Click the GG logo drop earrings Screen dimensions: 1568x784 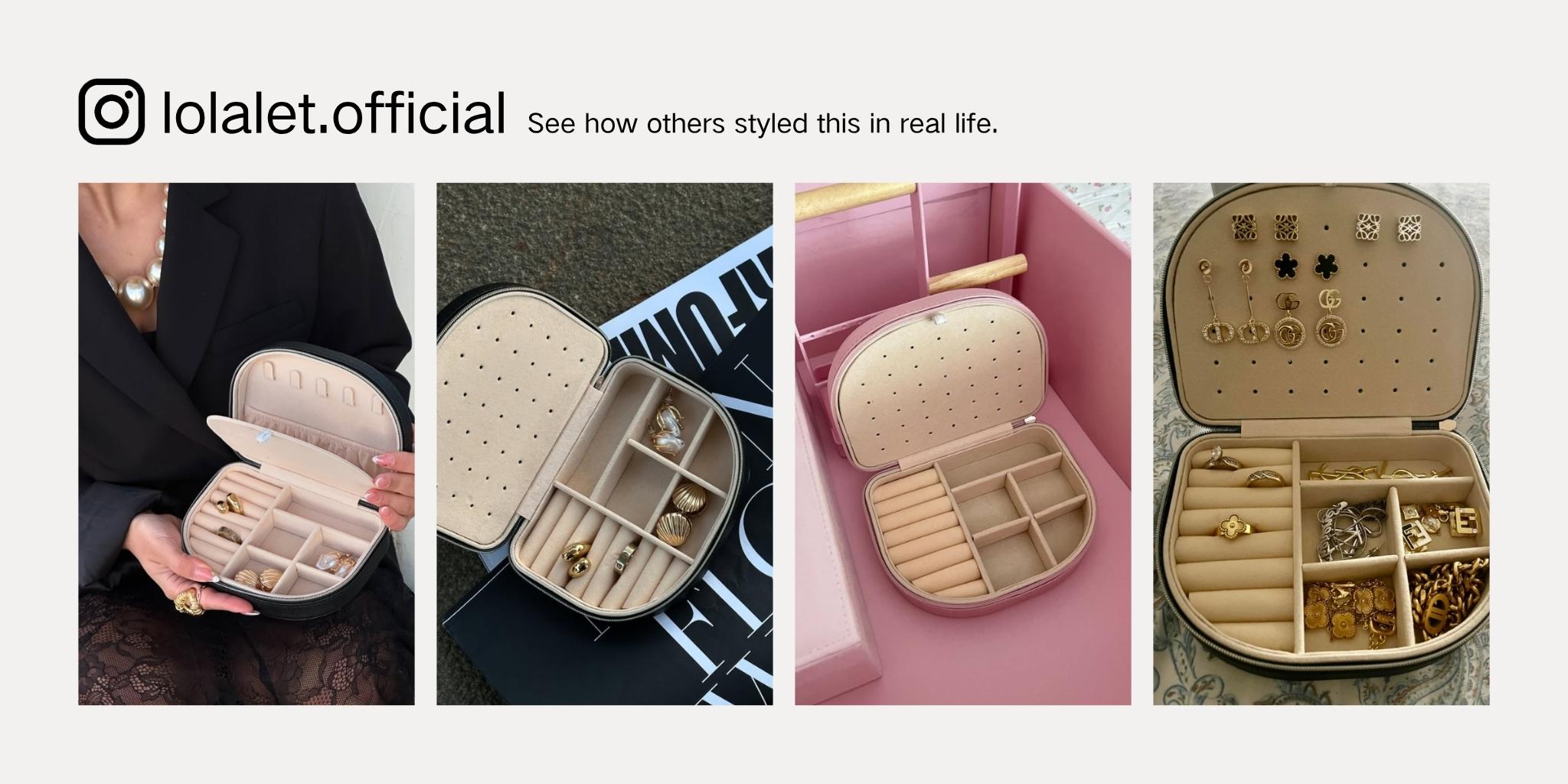point(1311,318)
